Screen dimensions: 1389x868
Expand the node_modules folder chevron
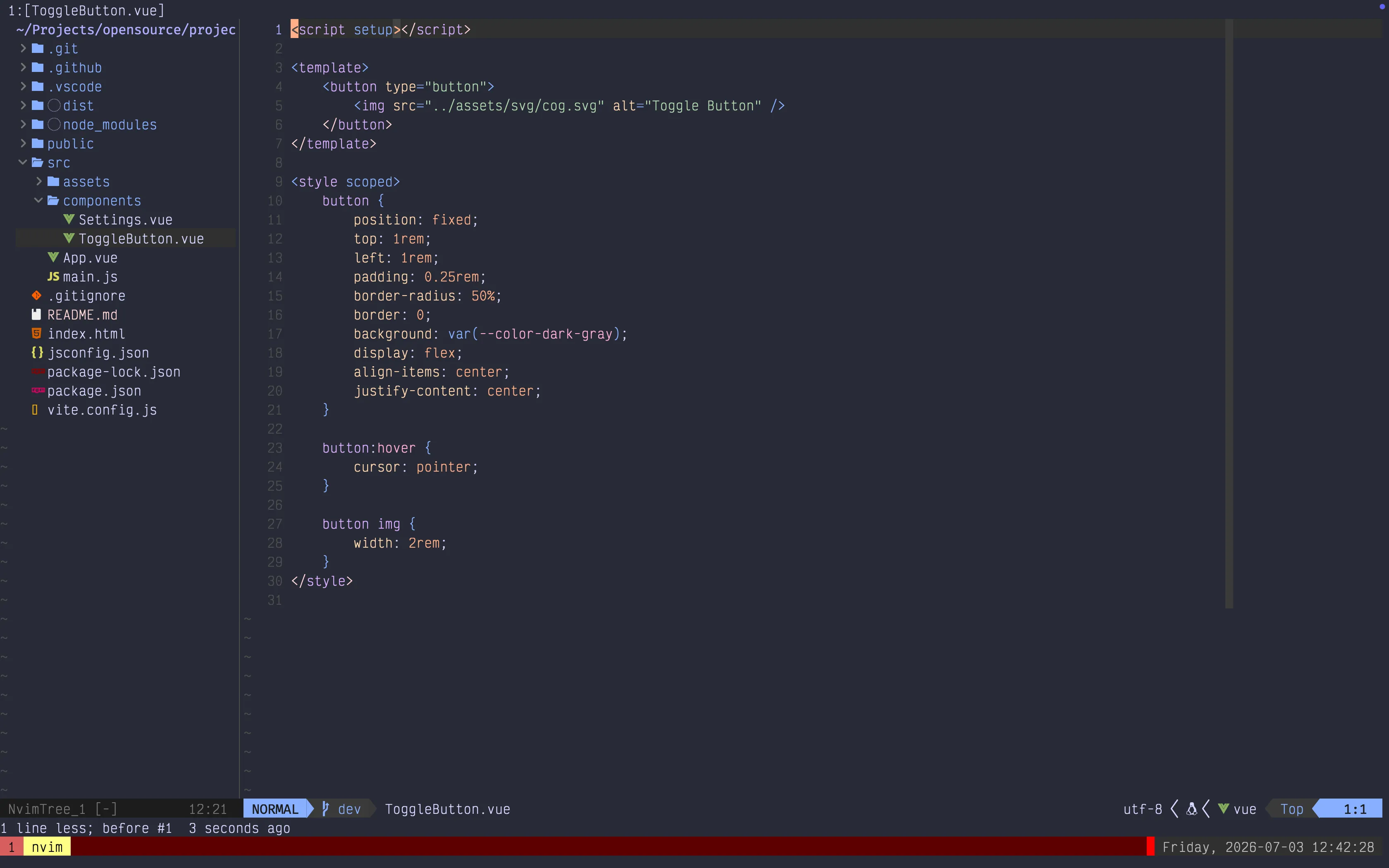coord(23,124)
